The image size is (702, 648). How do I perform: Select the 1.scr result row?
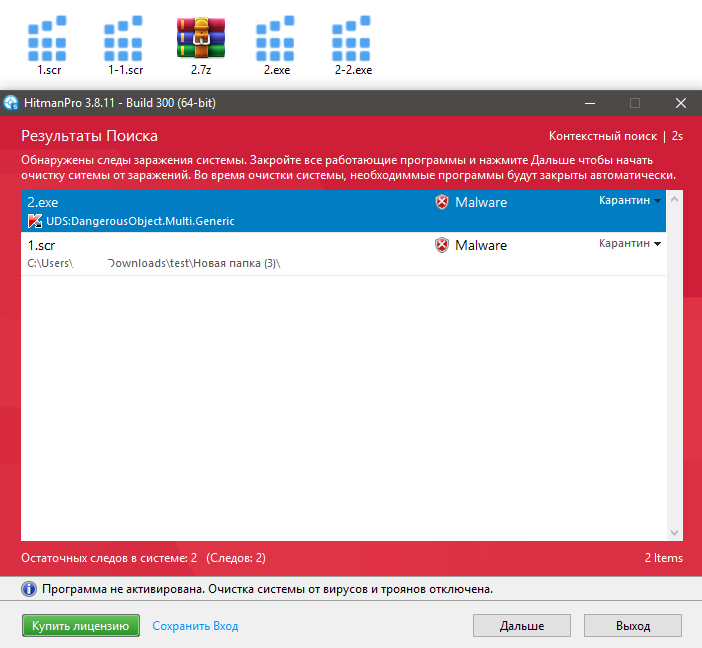(x=343, y=253)
